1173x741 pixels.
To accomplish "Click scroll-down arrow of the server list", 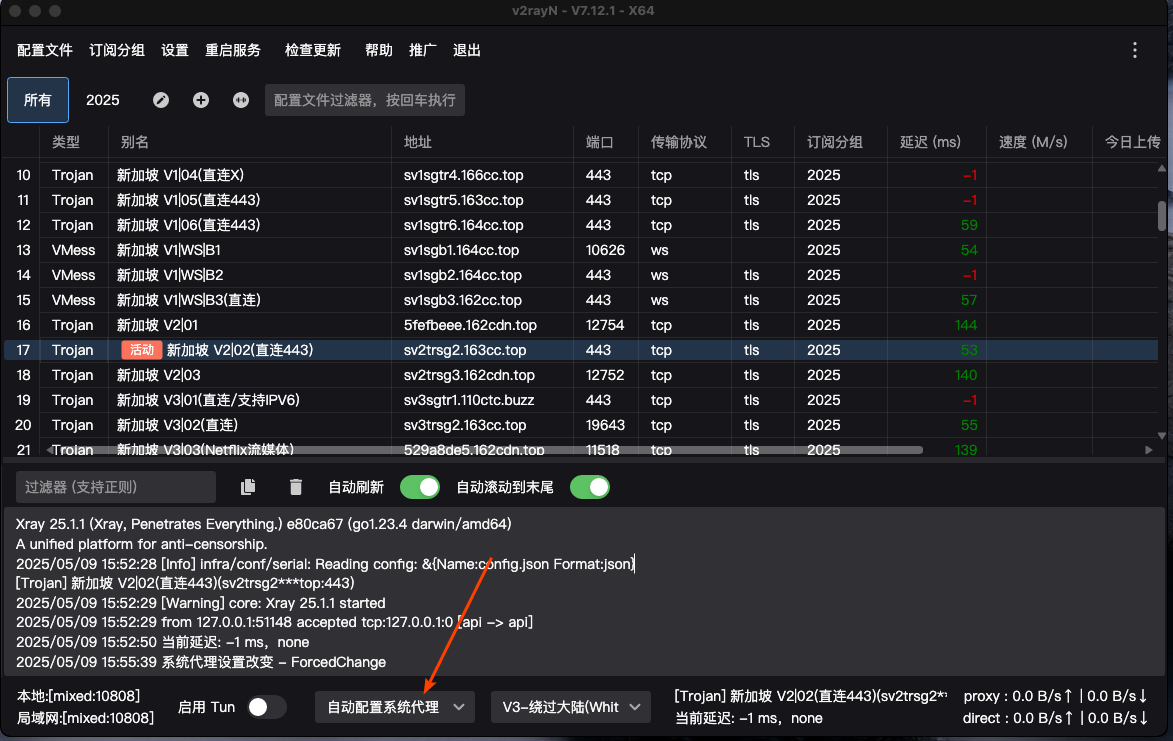I will 1162,435.
